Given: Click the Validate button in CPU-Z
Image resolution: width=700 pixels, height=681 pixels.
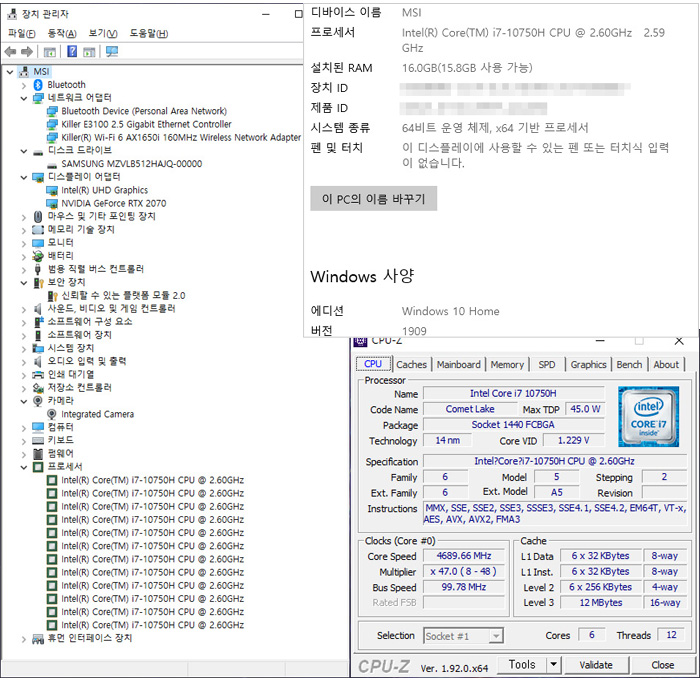Looking at the screenshot, I should tap(596, 665).
